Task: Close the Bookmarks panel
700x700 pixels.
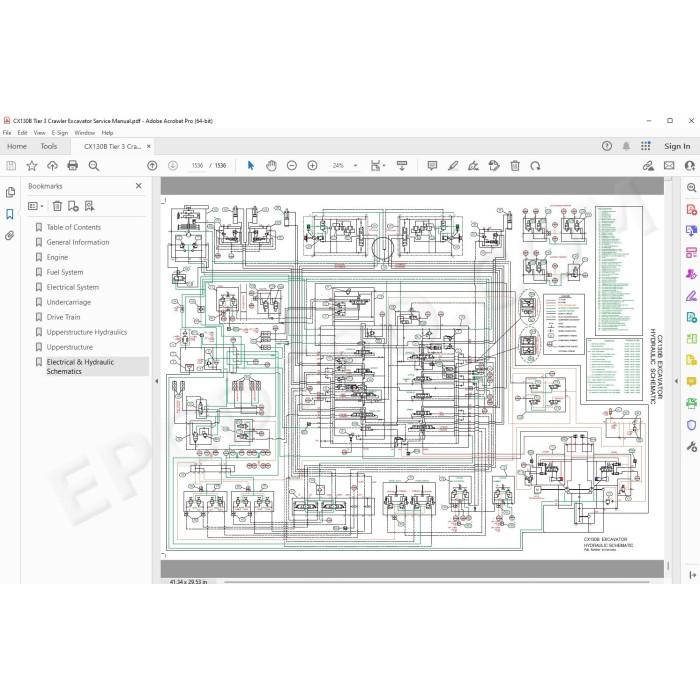Action: (x=139, y=186)
